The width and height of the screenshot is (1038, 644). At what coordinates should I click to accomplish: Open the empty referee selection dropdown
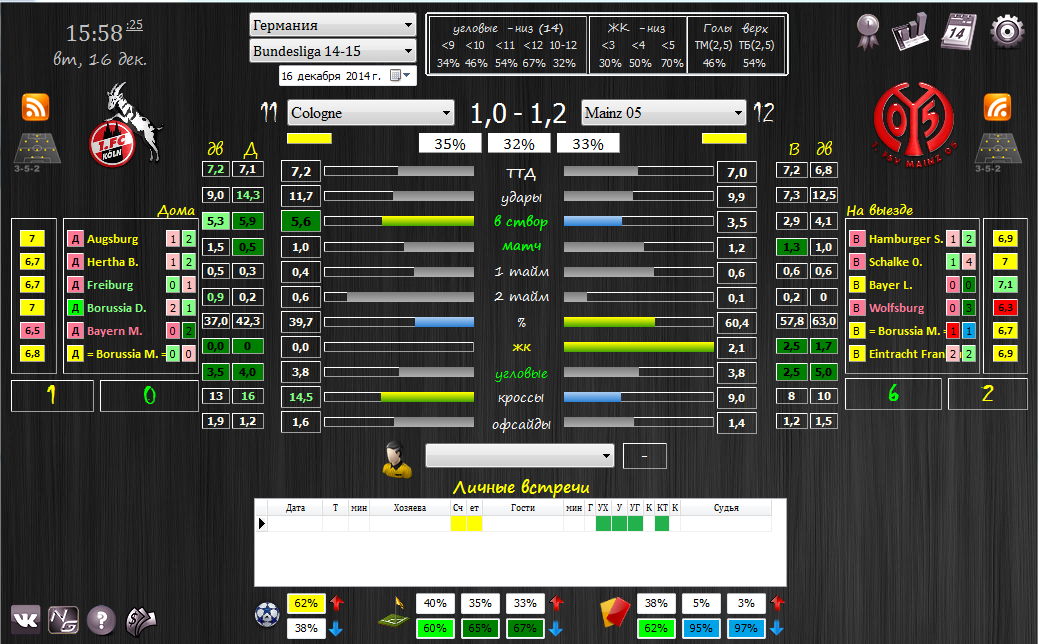tap(520, 455)
